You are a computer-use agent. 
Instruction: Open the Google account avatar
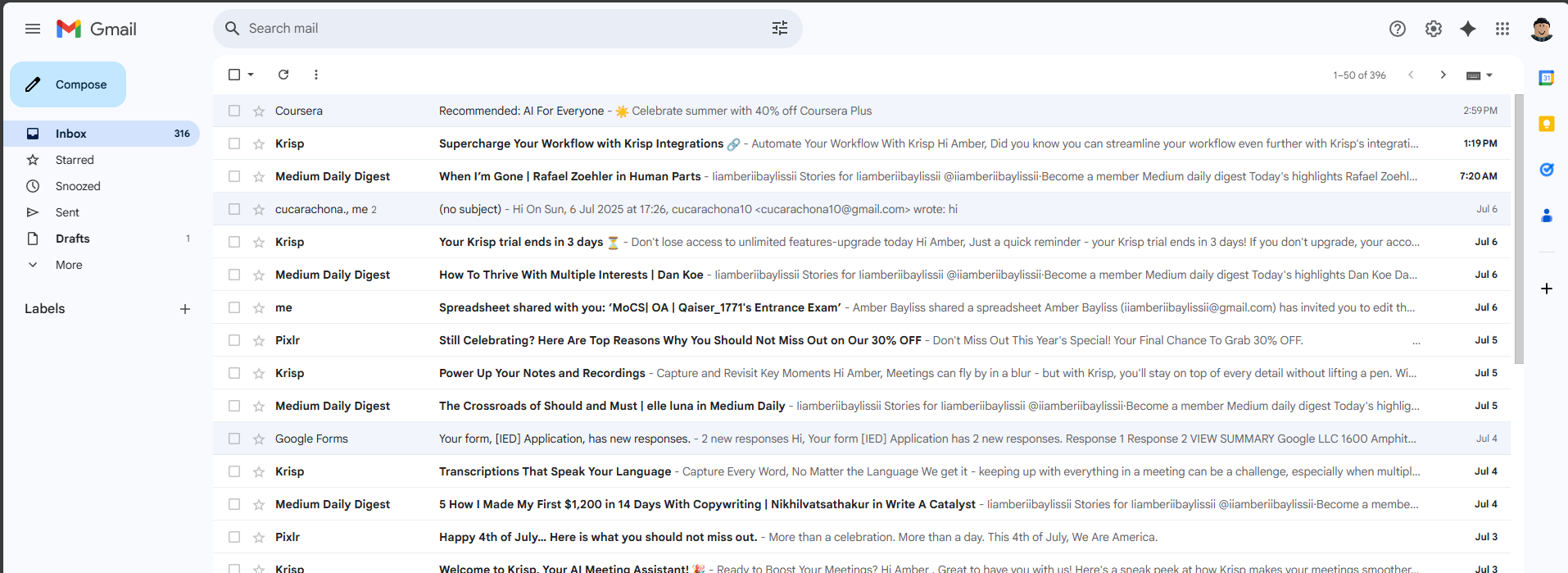[1542, 29]
